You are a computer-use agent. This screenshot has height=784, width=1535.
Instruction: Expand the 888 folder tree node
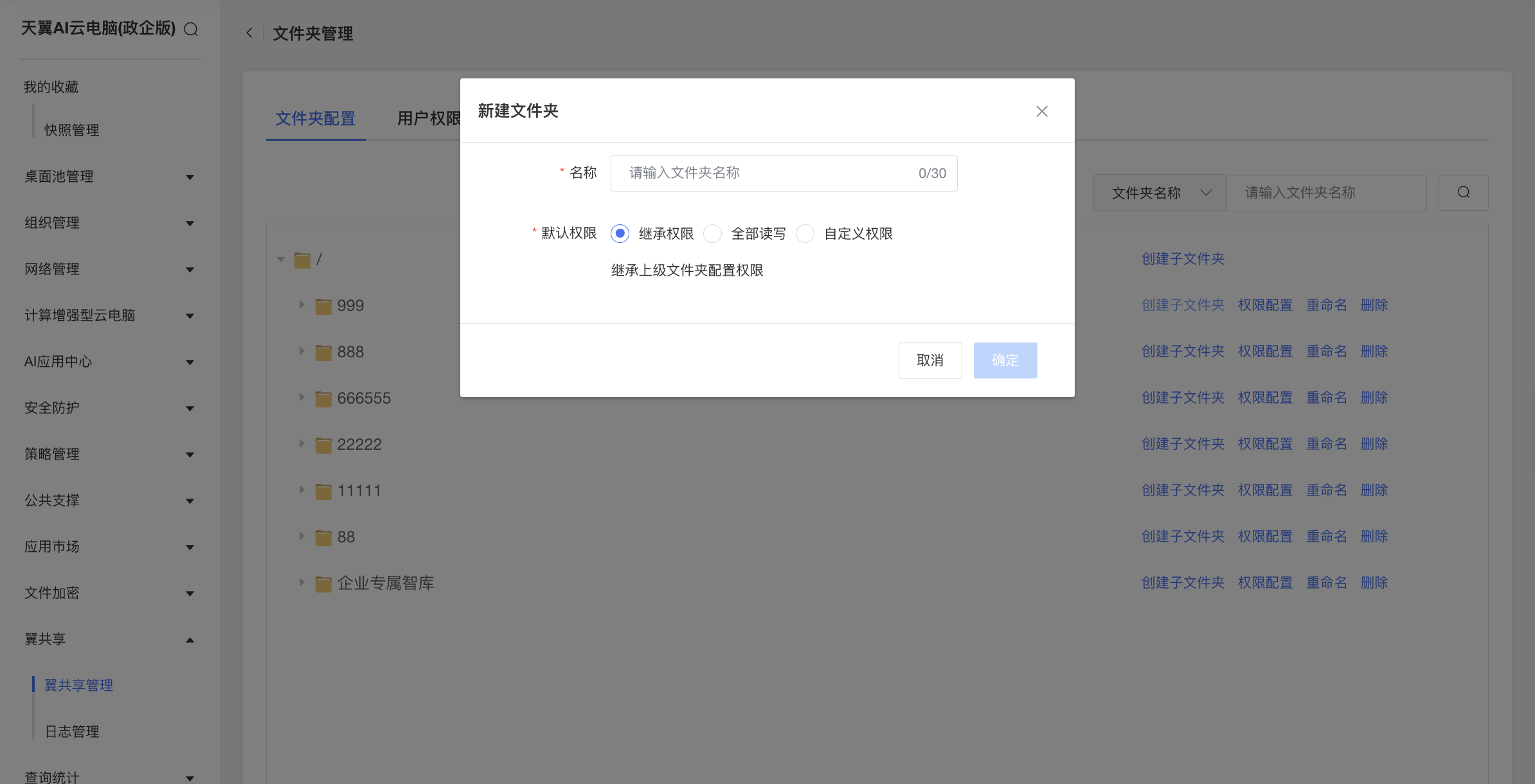[301, 352]
